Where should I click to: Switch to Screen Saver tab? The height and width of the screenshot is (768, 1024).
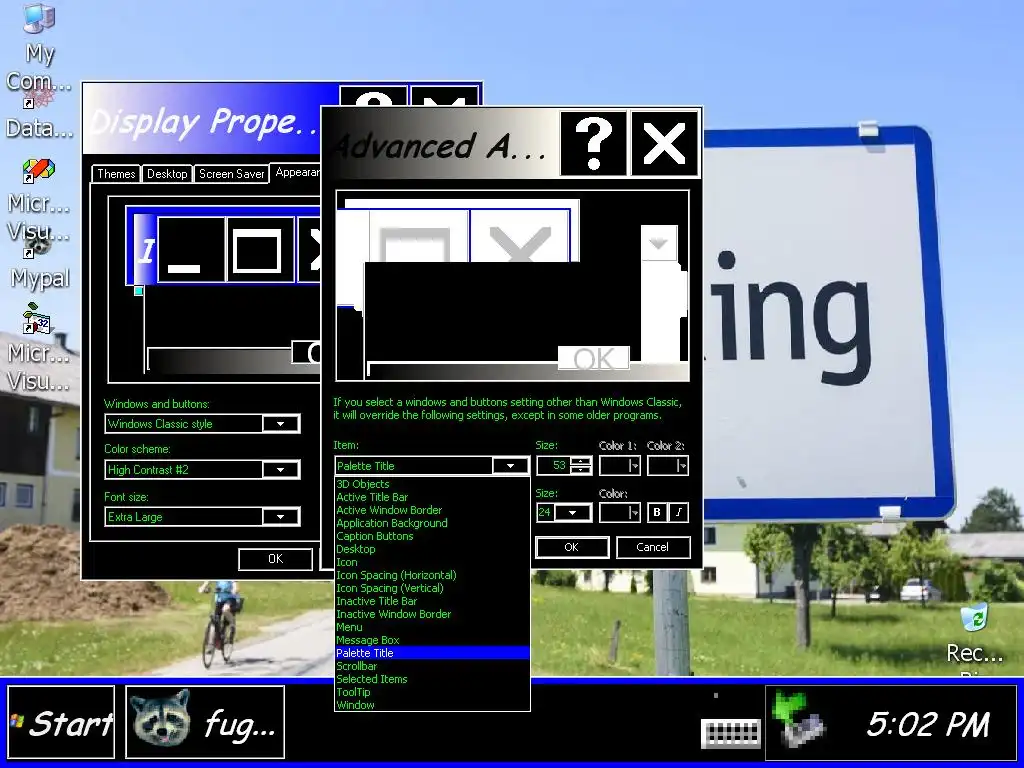(231, 174)
